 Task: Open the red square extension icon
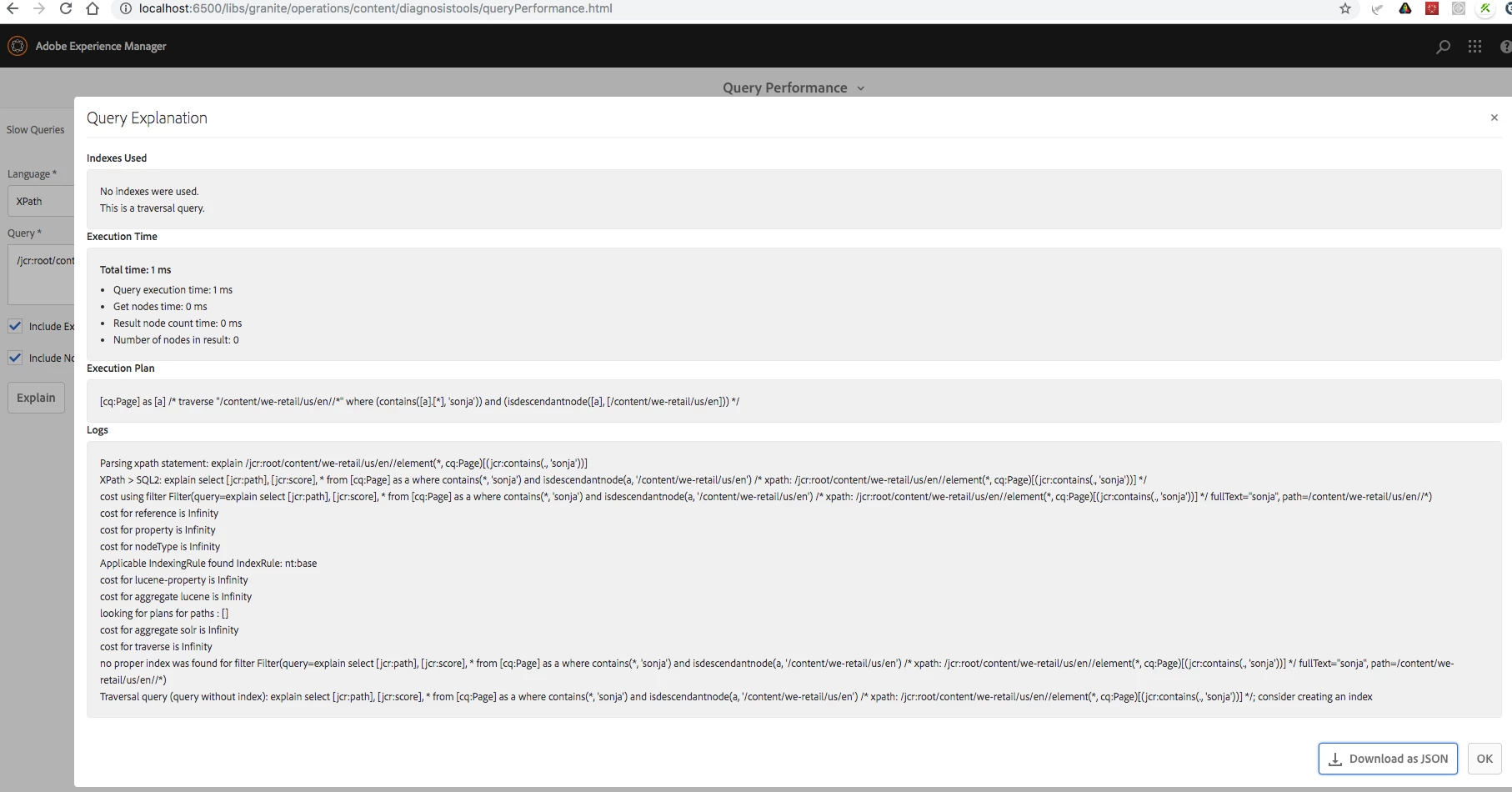click(x=1432, y=8)
